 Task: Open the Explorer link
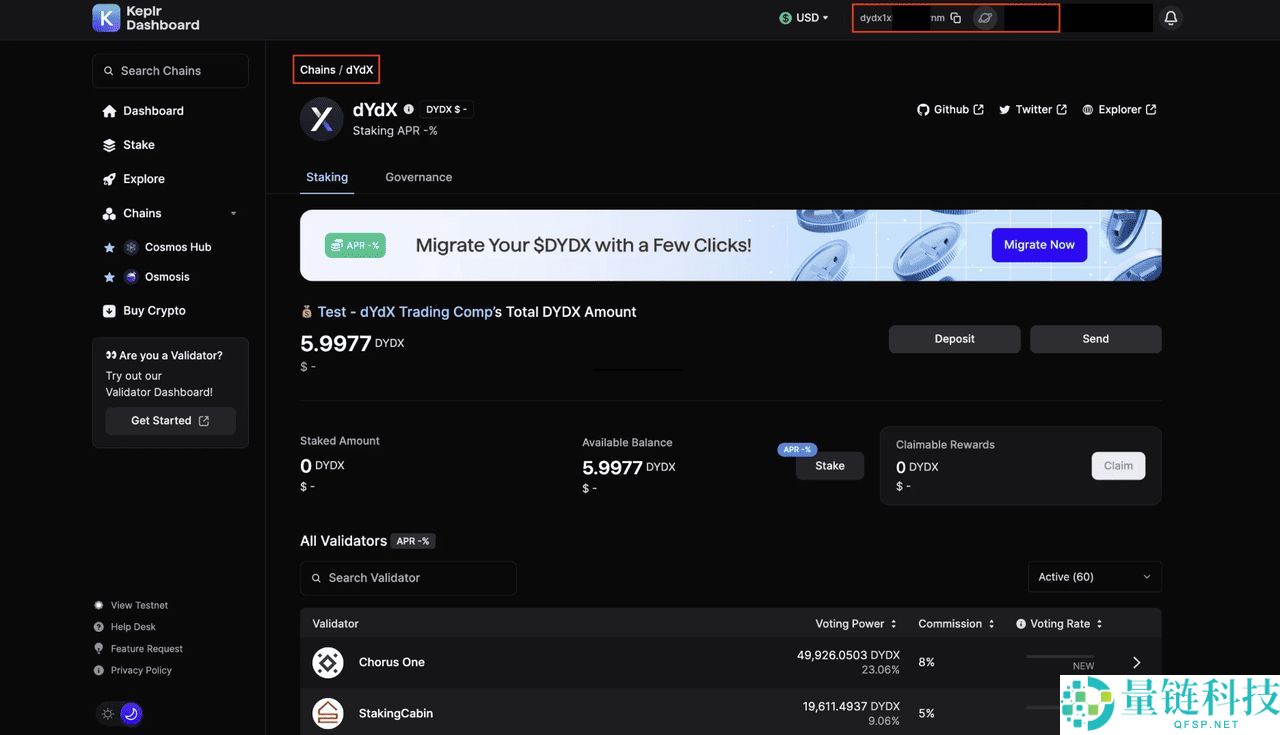(1119, 110)
